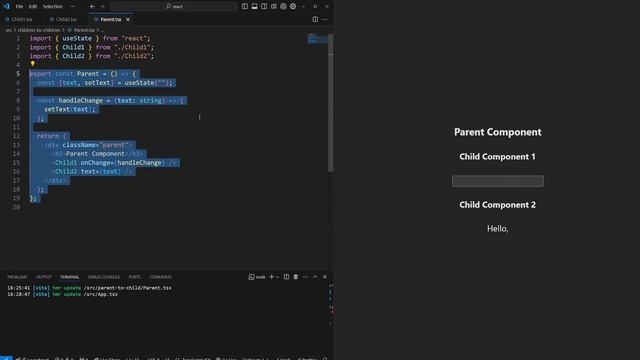Switch to the Child1.tsx tab
The image size is (640, 360).
[x=22, y=19]
